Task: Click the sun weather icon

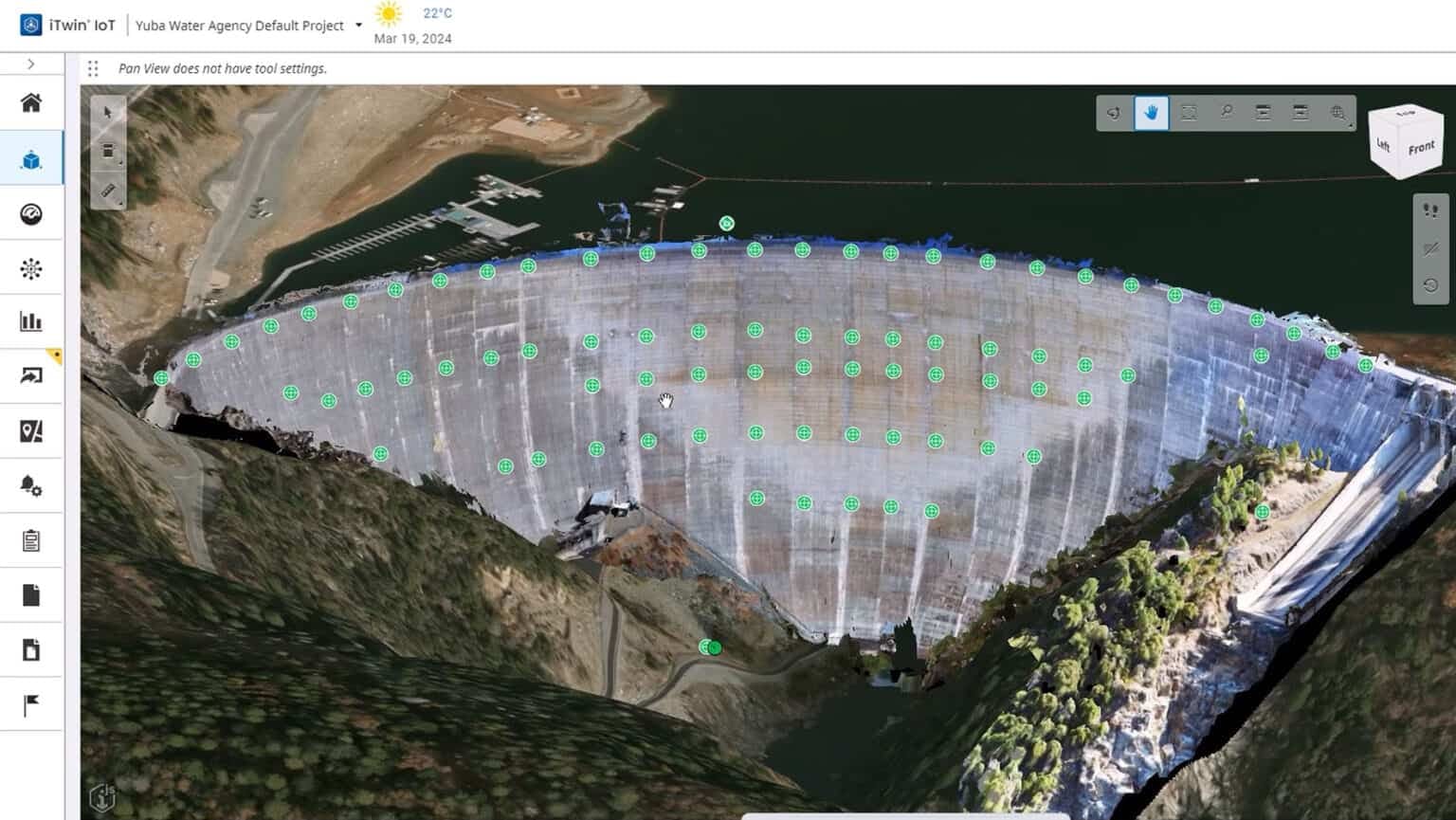Action: pyautogui.click(x=389, y=14)
